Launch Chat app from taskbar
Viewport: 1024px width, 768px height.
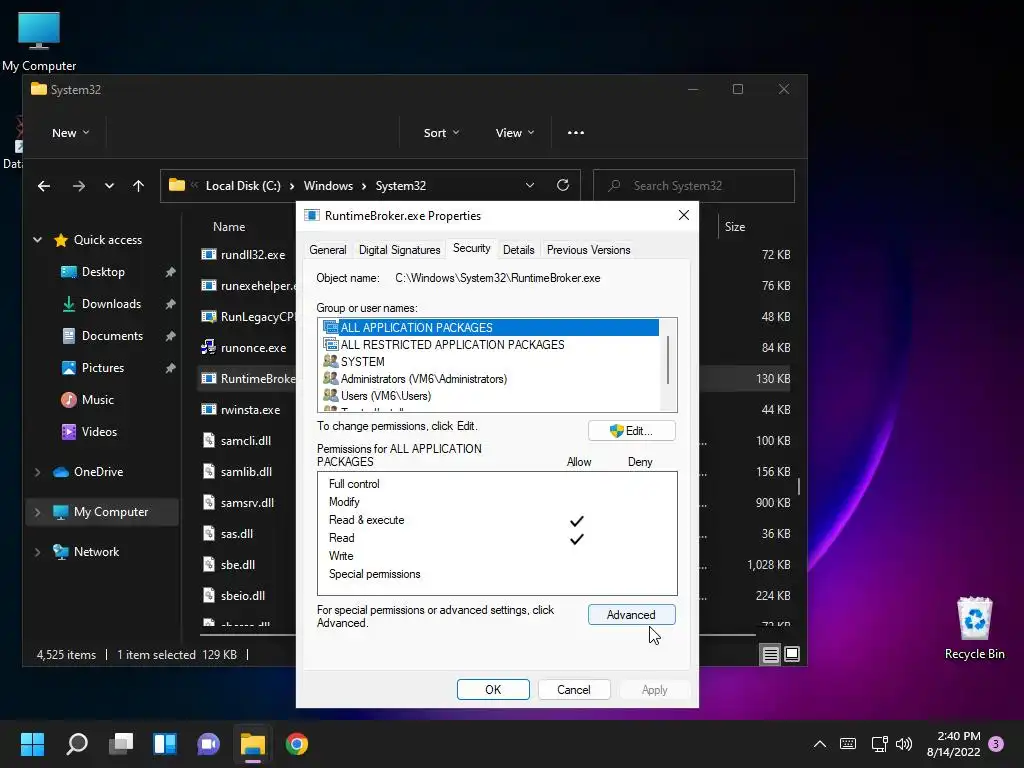pyautogui.click(x=208, y=744)
